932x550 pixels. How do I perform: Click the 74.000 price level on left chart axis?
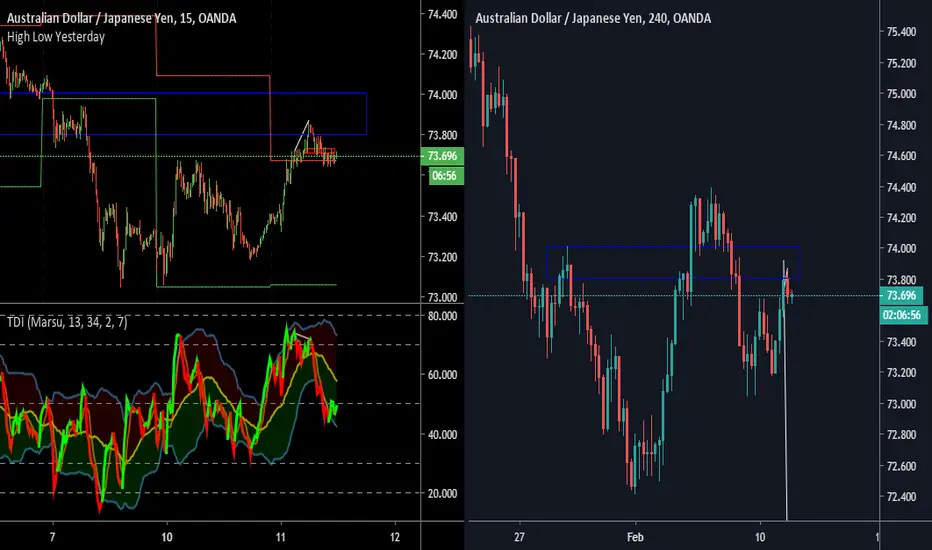coord(442,95)
